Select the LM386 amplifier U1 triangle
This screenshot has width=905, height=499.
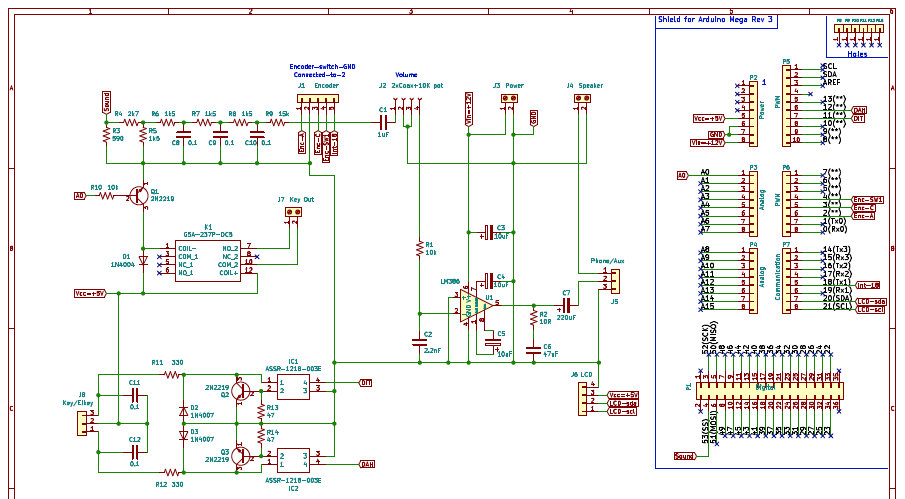(479, 309)
